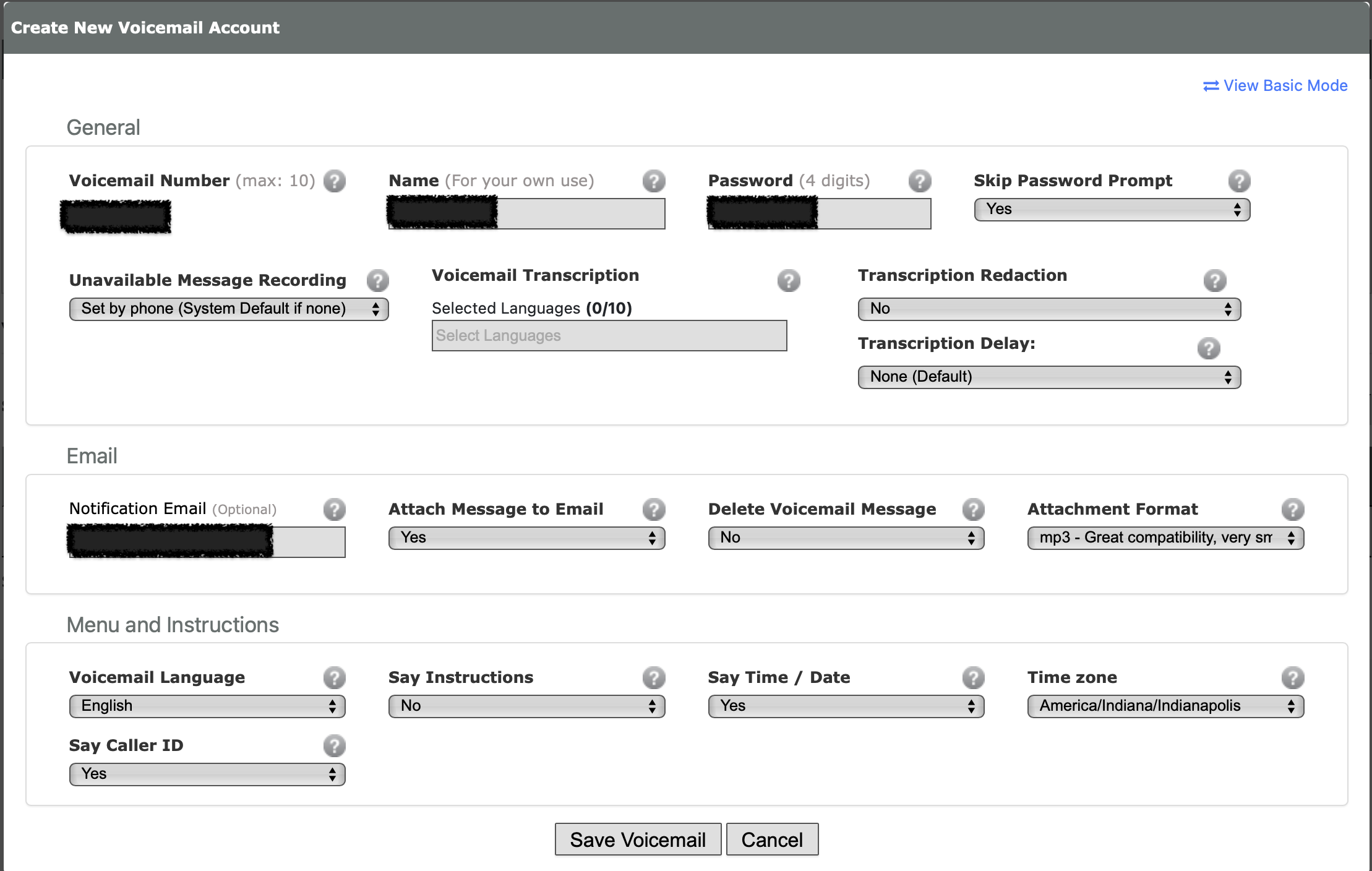Open help for Attachment Format
The image size is (1372, 871).
pyautogui.click(x=1293, y=510)
